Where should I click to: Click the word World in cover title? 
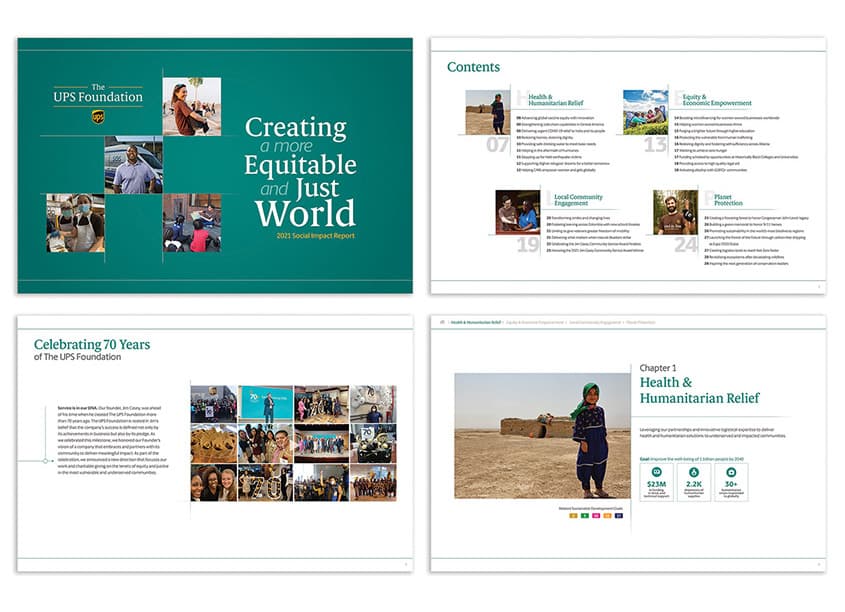pos(305,214)
